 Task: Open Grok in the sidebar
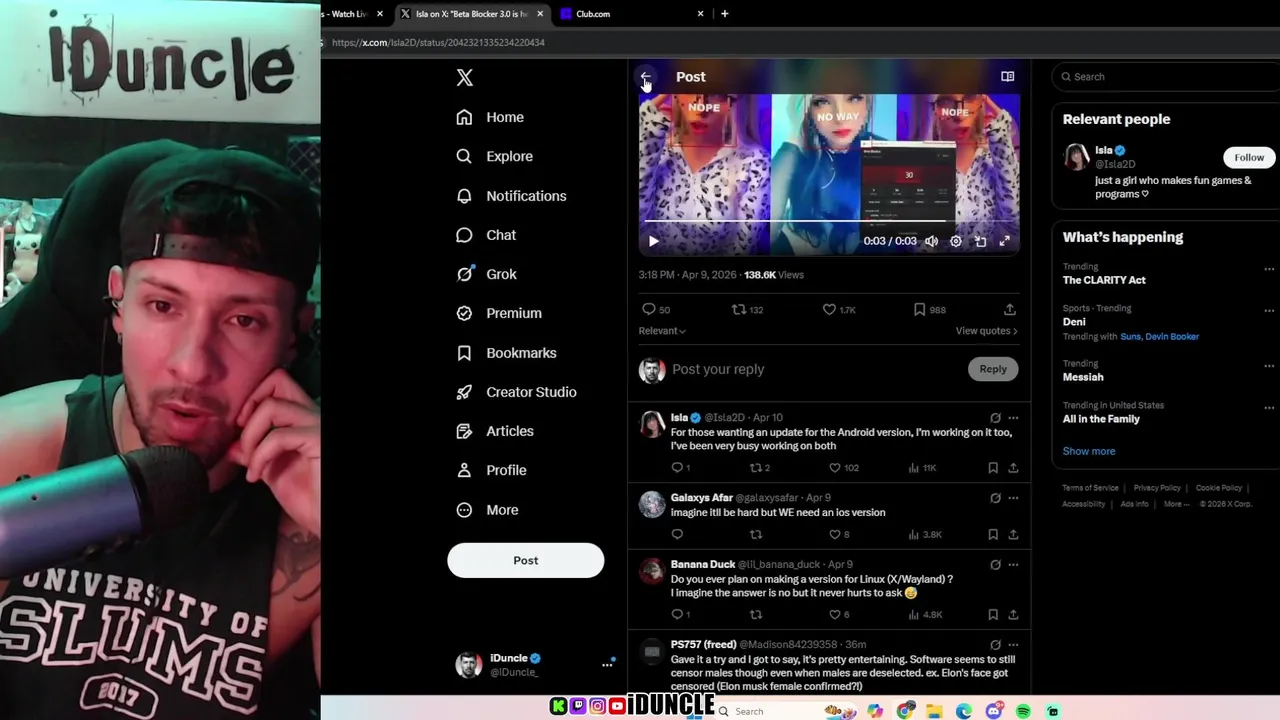pyautogui.click(x=486, y=274)
